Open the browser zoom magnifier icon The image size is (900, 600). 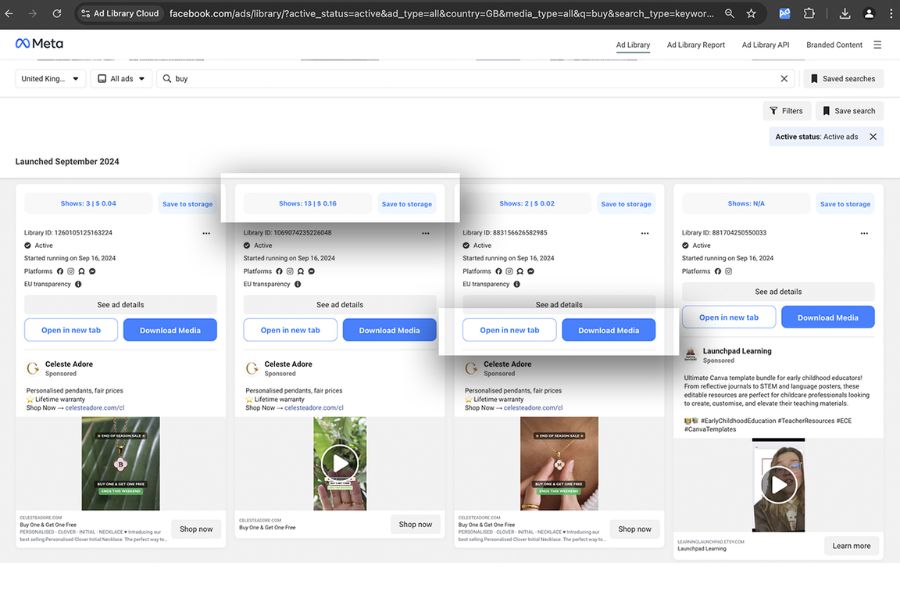[x=730, y=13]
